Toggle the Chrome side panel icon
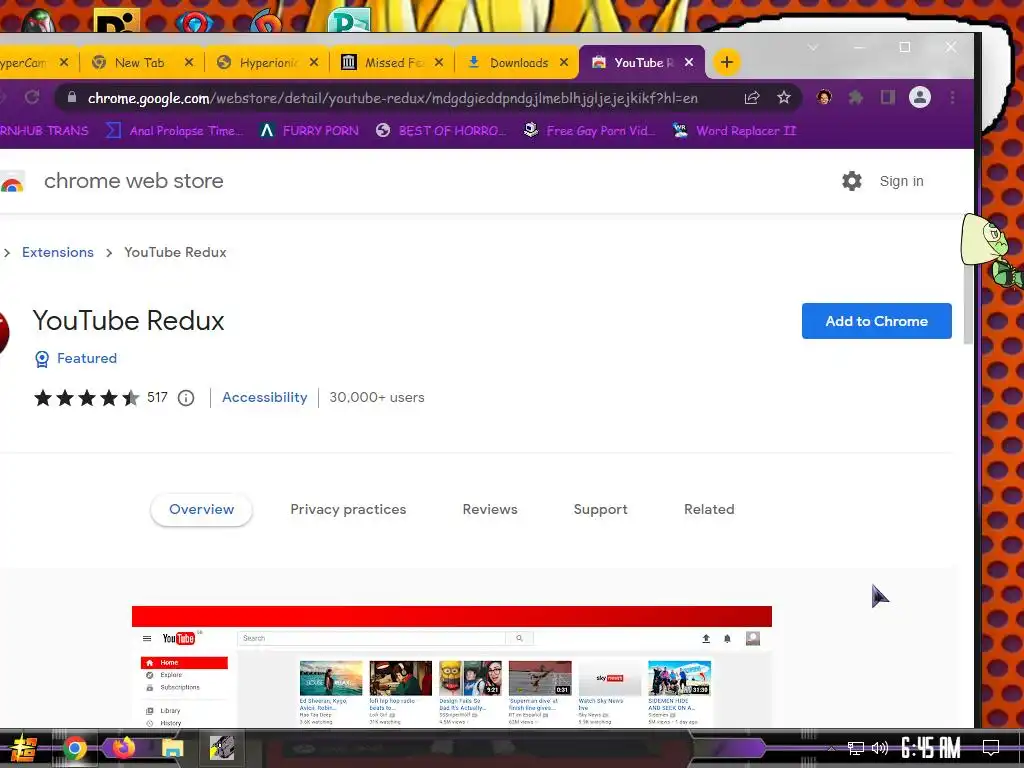The image size is (1024, 768). click(x=887, y=97)
